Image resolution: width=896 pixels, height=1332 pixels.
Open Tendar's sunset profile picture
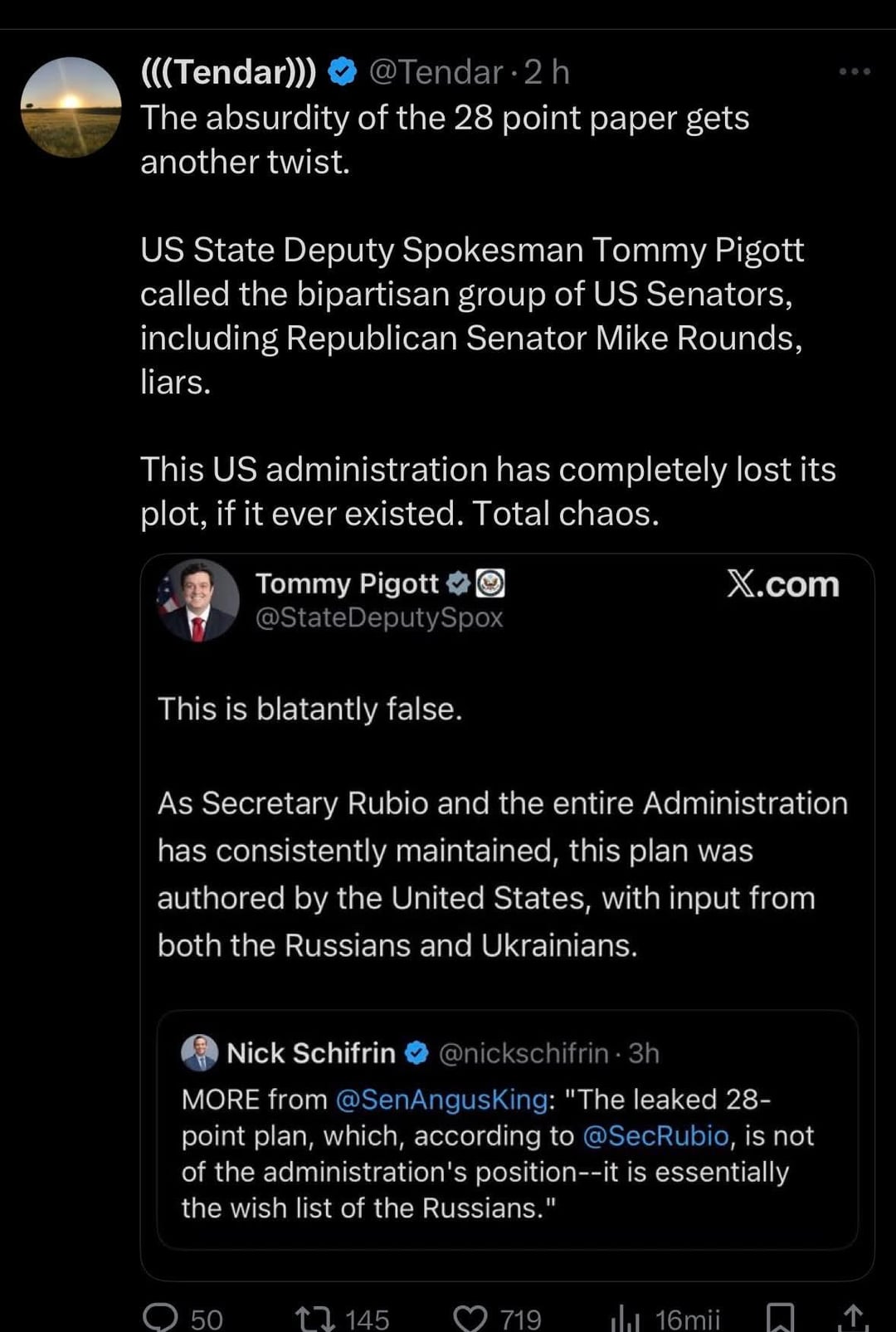coord(71,107)
